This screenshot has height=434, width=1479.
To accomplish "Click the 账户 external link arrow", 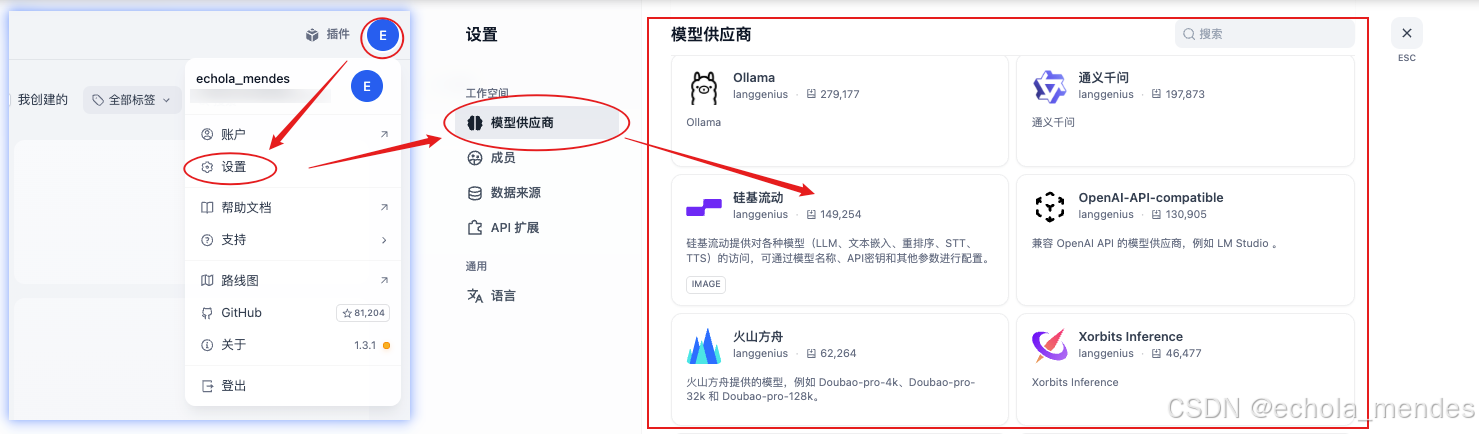I will [384, 134].
